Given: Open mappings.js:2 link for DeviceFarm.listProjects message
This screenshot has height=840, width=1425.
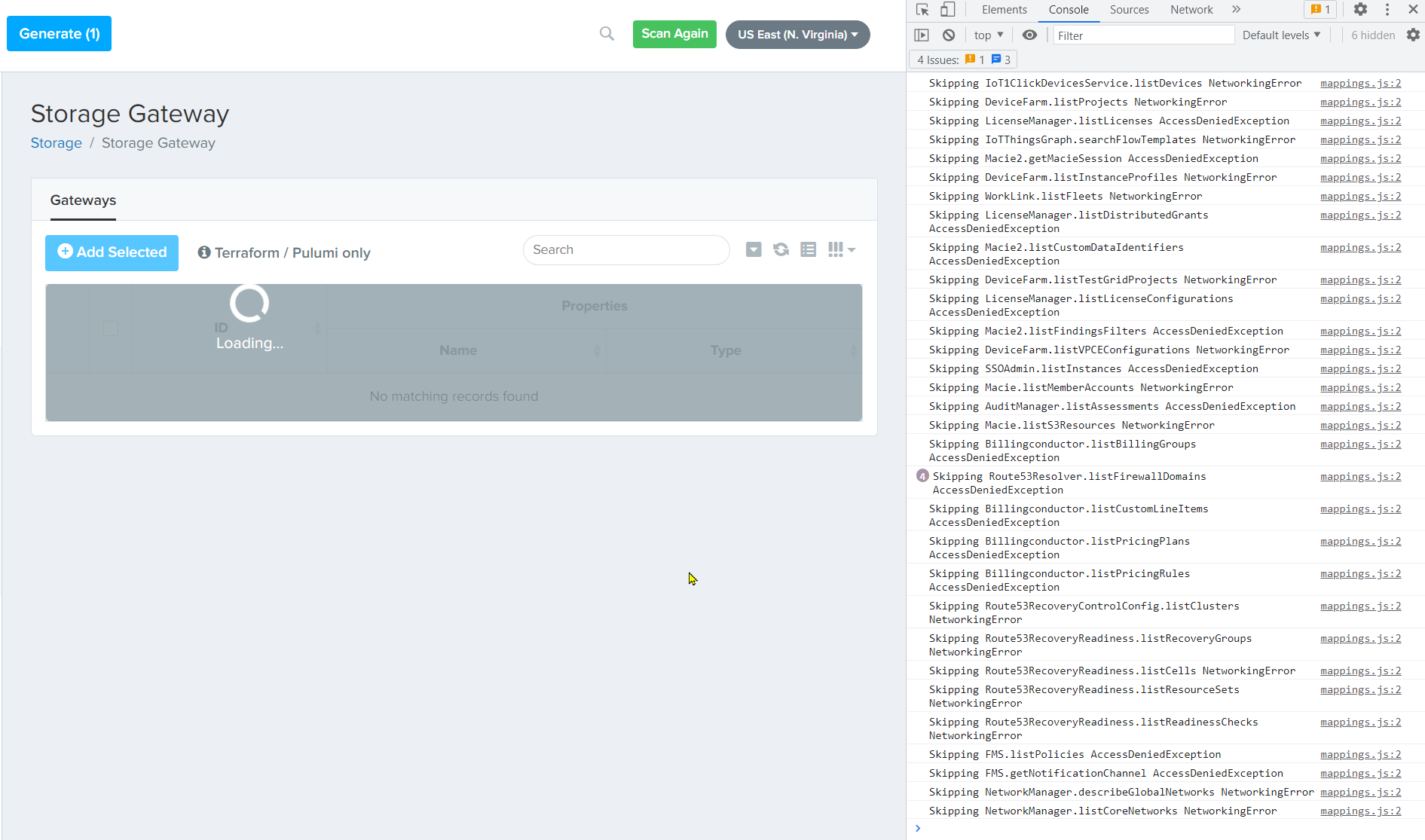Looking at the screenshot, I should [x=1360, y=102].
